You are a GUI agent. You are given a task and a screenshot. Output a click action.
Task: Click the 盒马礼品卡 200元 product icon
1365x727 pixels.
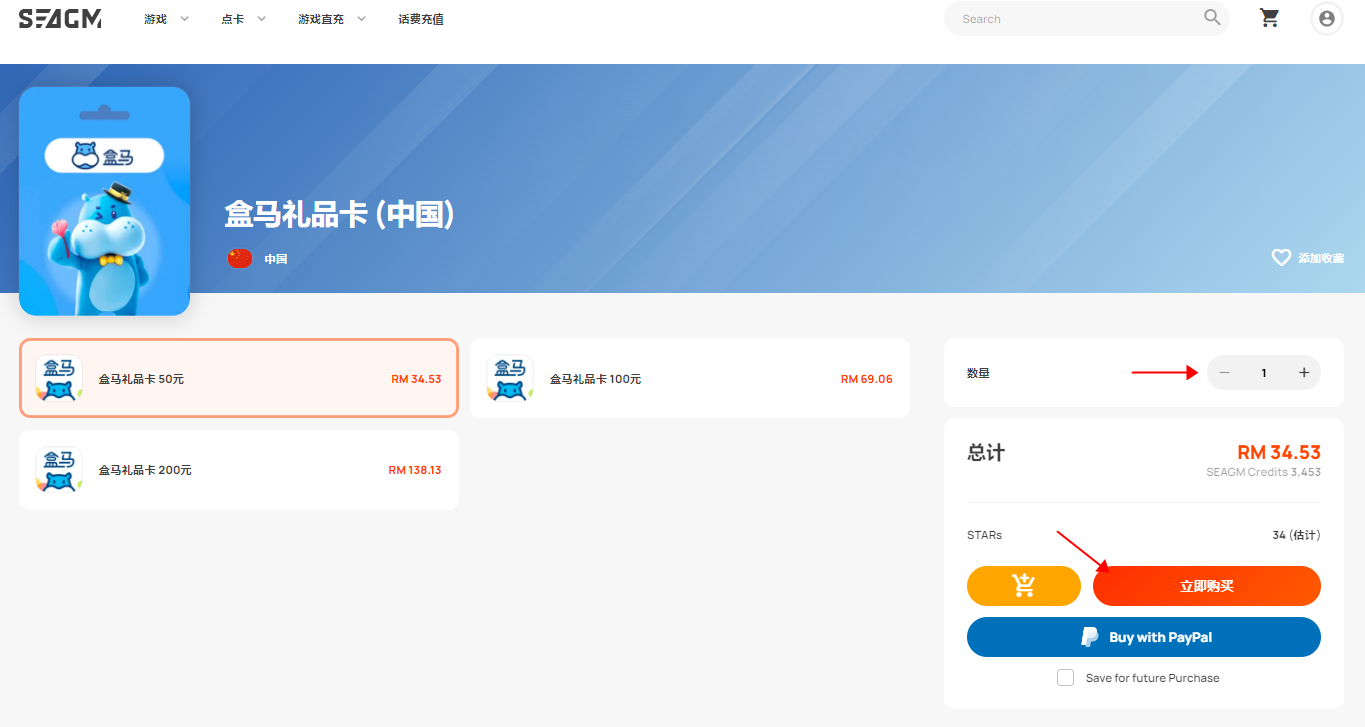(59, 470)
